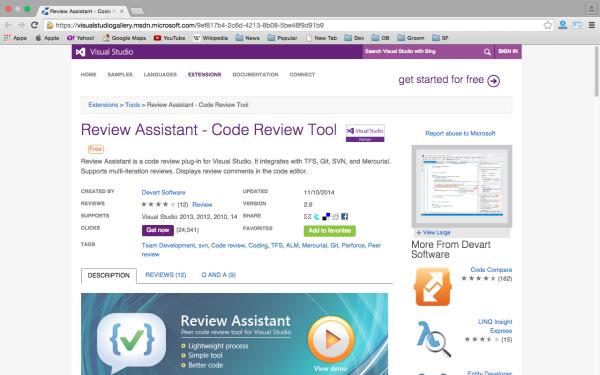Open the Chrome hamburger menu
The image size is (600, 375).
[x=591, y=25]
